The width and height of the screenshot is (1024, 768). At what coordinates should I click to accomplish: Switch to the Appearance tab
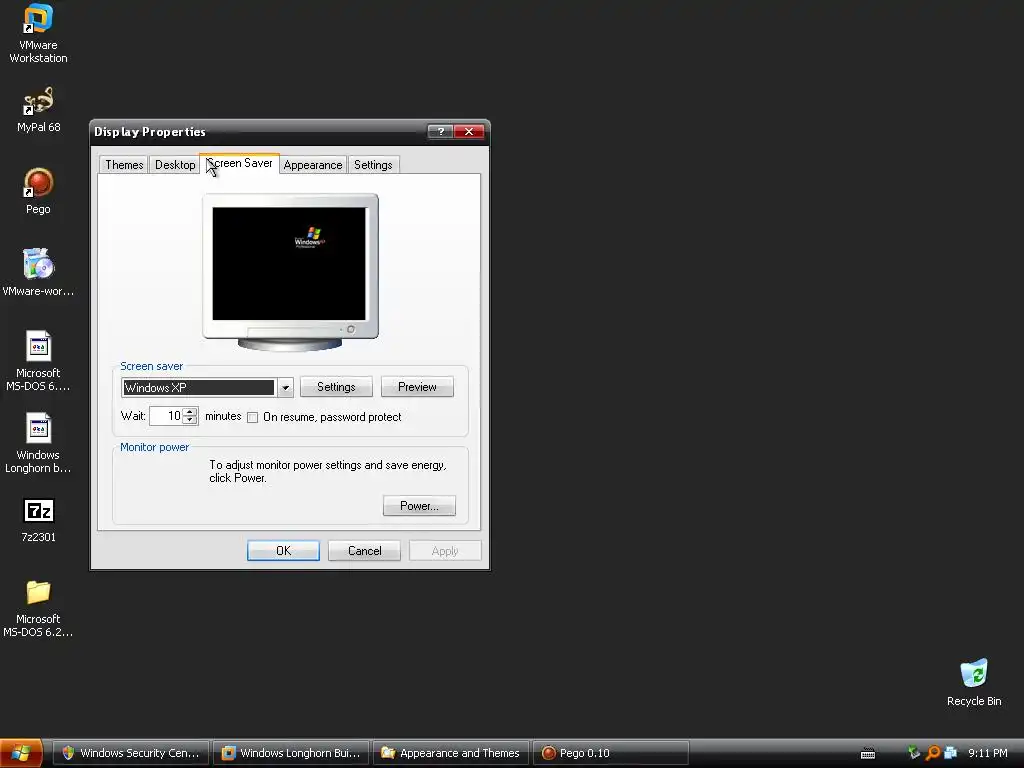pyautogui.click(x=313, y=165)
